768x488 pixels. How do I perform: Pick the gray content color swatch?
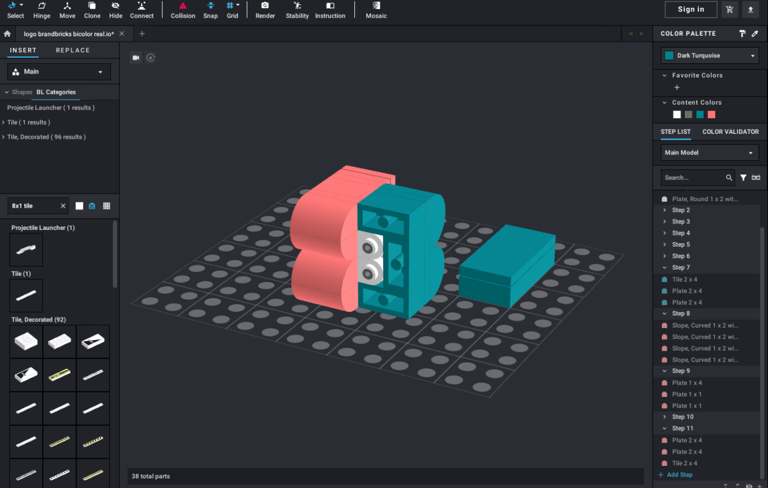689,115
